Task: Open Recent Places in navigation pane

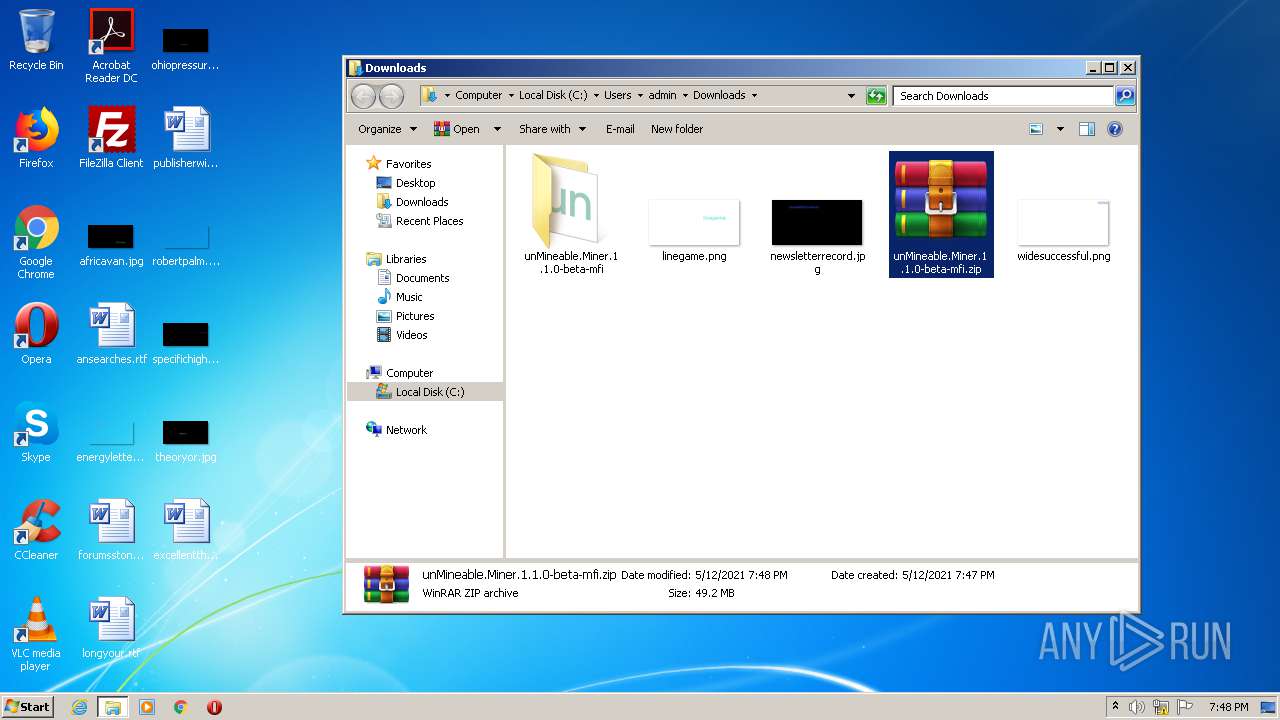Action: point(429,221)
